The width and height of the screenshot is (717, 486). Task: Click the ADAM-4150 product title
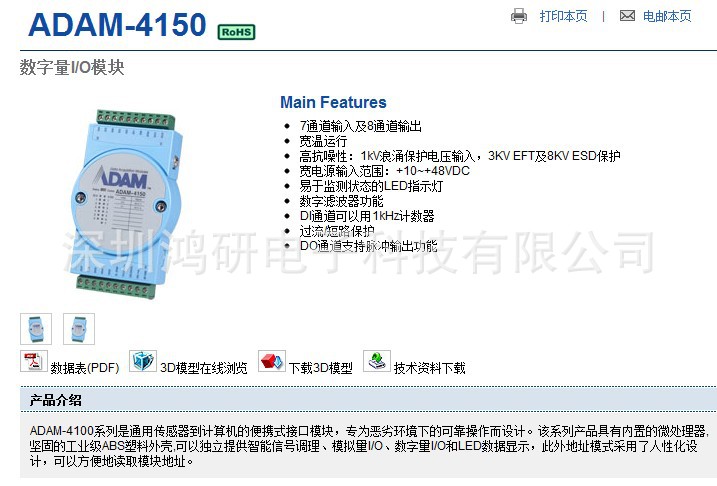117,24
